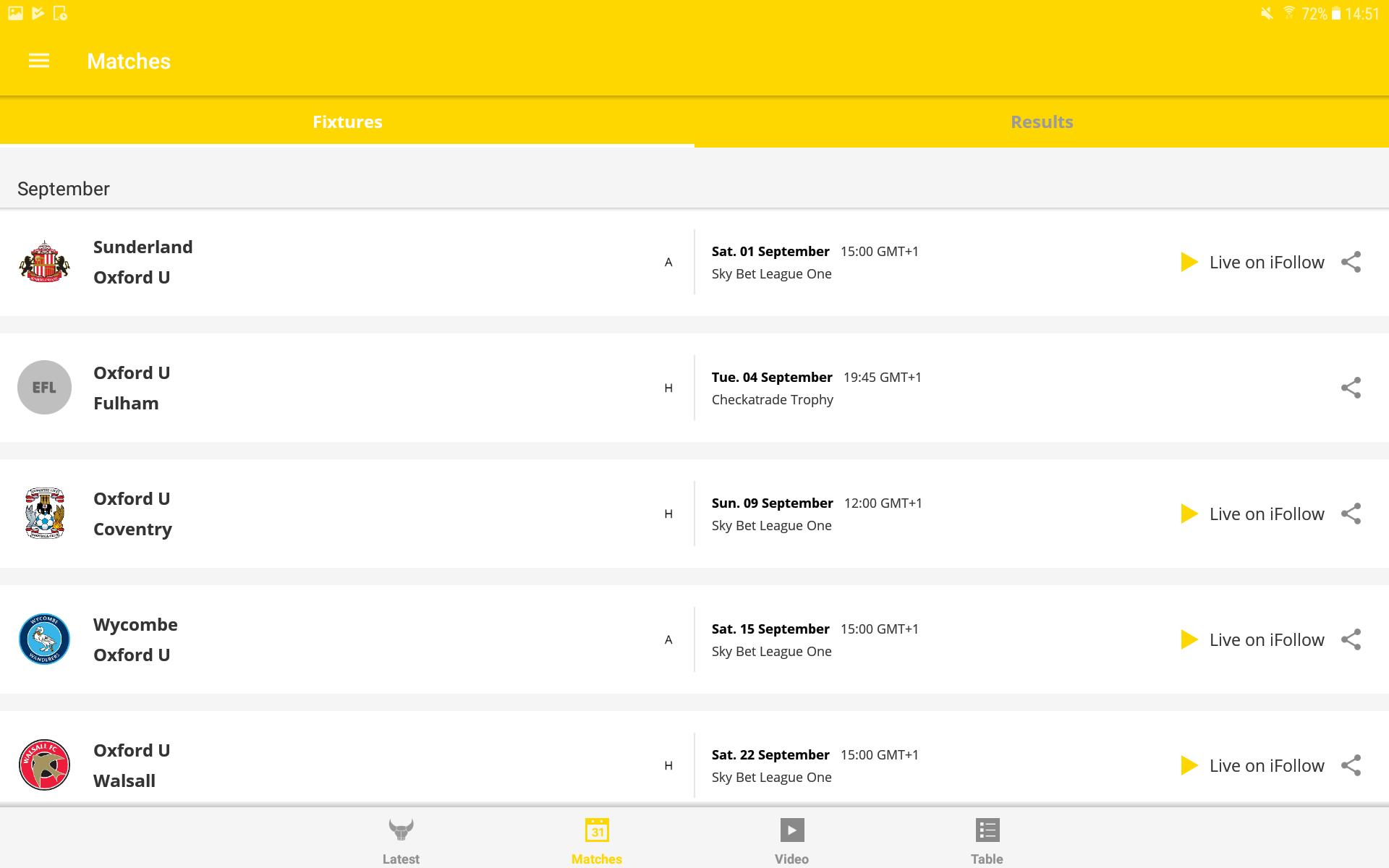The width and height of the screenshot is (1389, 868).
Task: Click the EFL placeholder badge
Action: 44,387
